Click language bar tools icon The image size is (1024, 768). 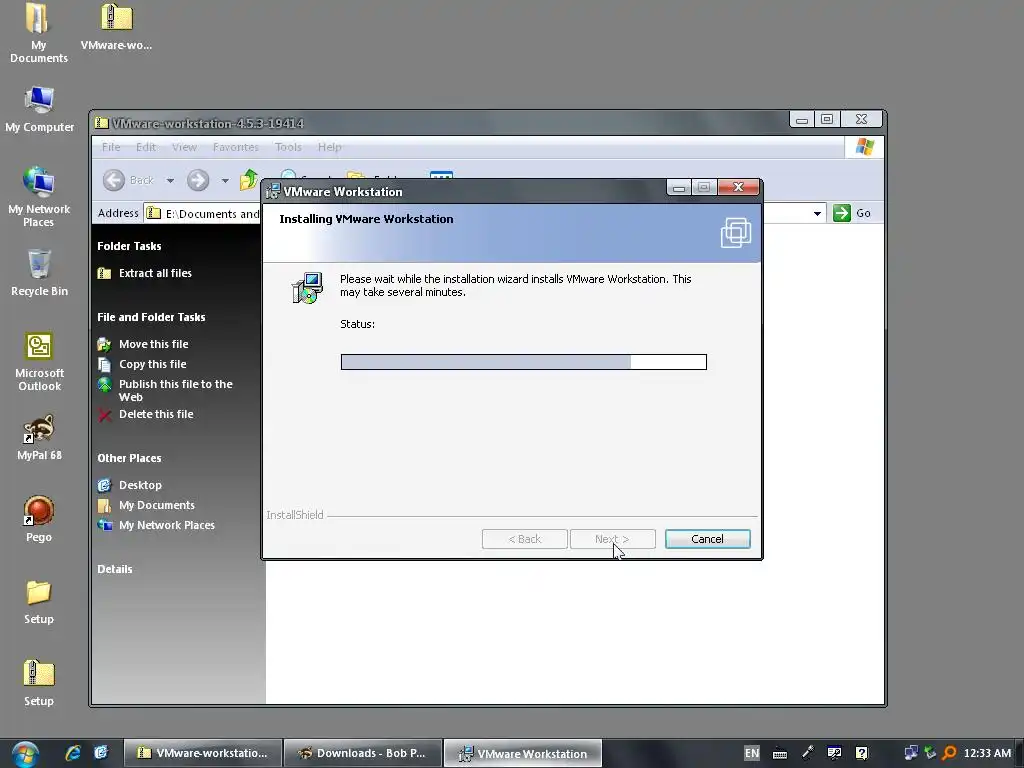point(834,753)
